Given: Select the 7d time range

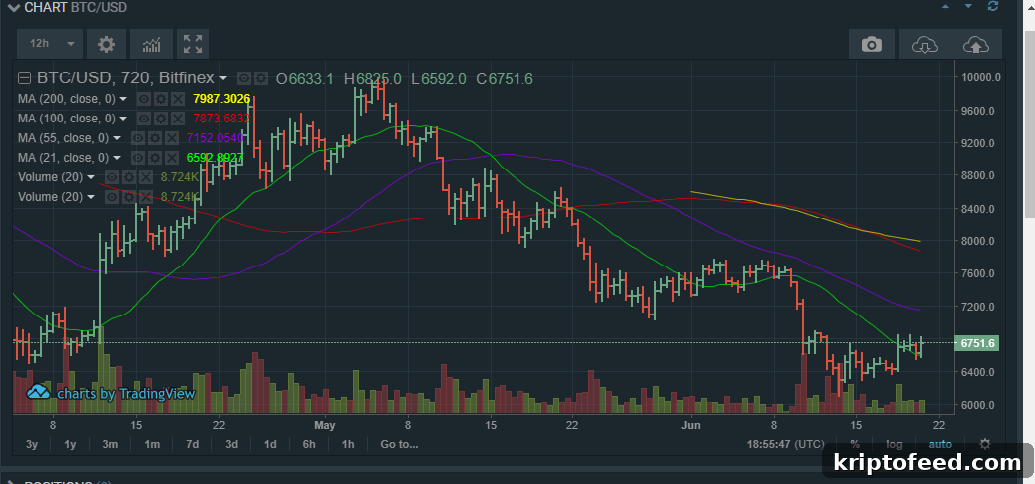Looking at the screenshot, I should (193, 444).
